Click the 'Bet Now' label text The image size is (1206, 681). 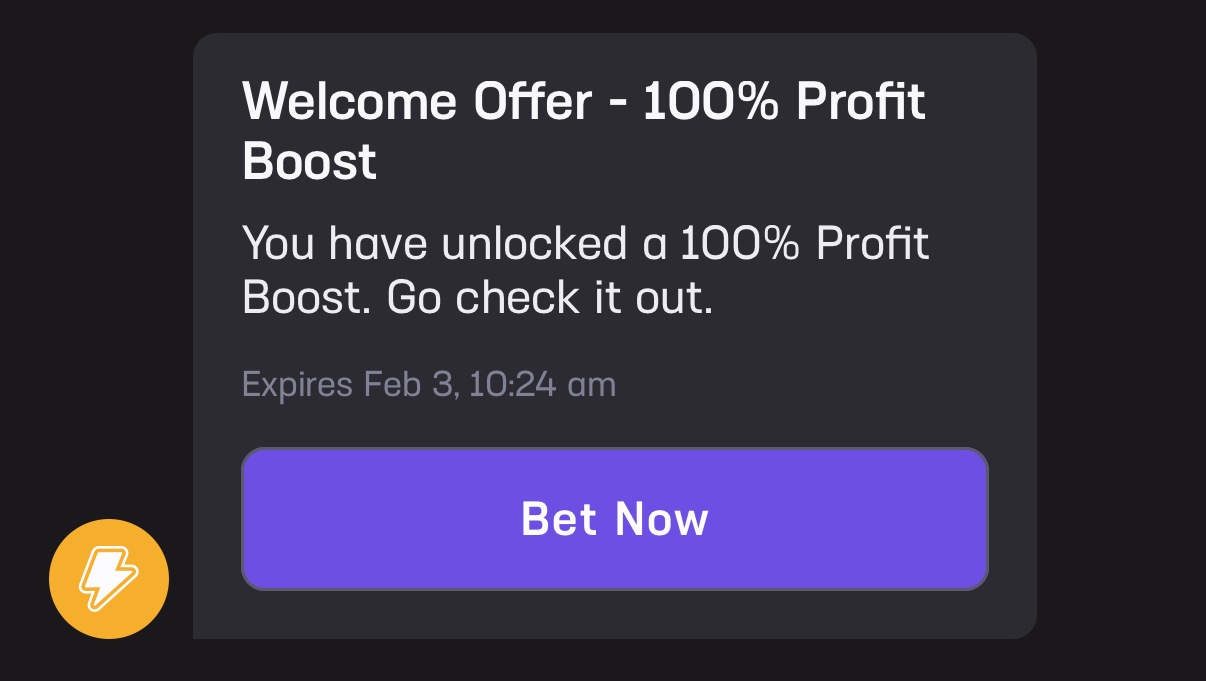click(x=614, y=519)
